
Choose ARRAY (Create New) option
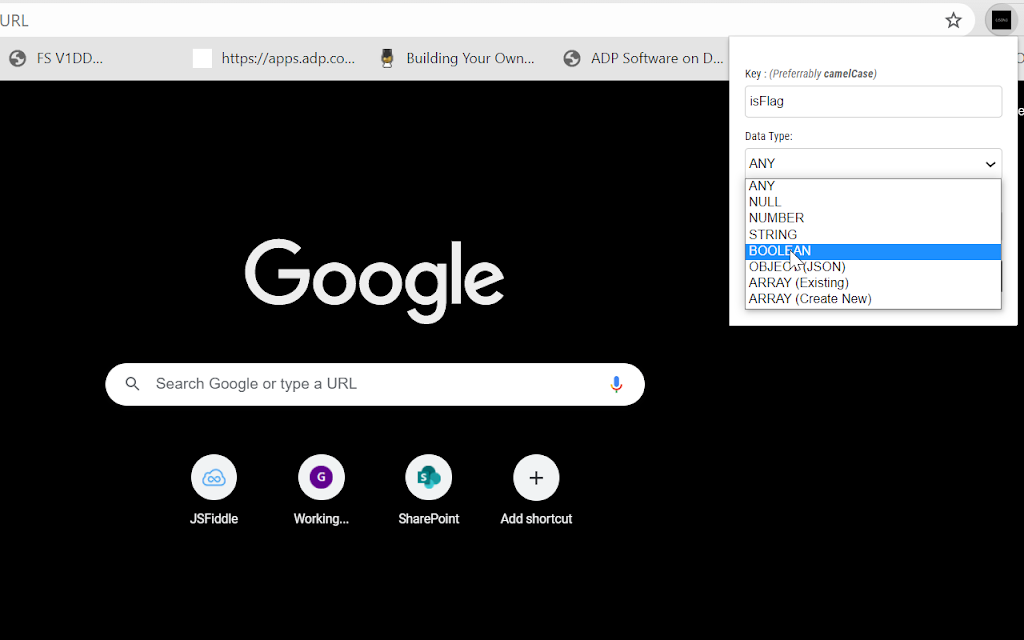click(x=873, y=299)
